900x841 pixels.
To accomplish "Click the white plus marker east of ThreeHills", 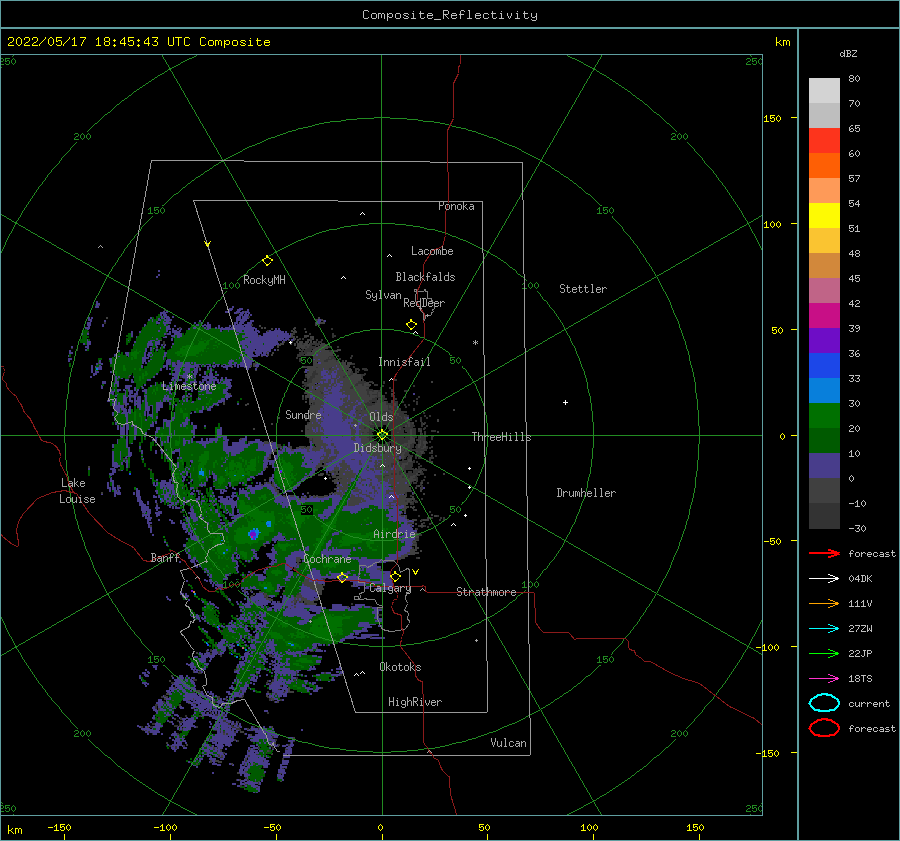I will (565, 402).
